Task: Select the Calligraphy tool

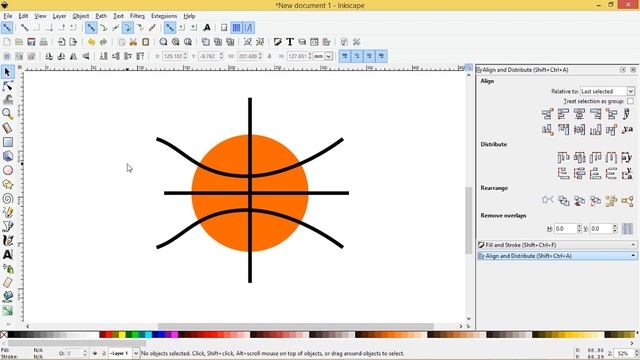Action: pos(7,240)
